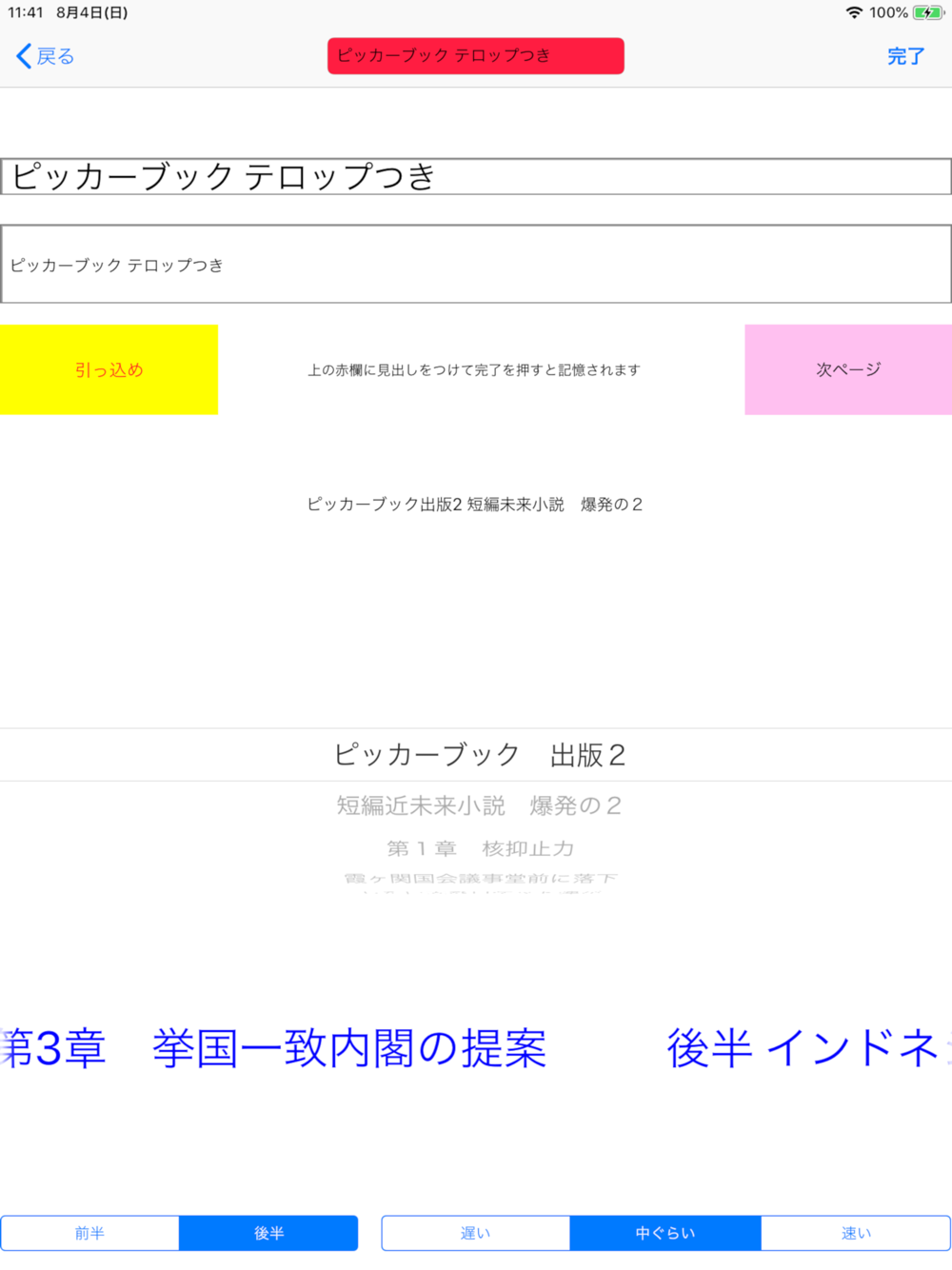The width and height of the screenshot is (952, 1270).
Task: Tap the Wi-Fi icon in status bar
Action: (854, 12)
